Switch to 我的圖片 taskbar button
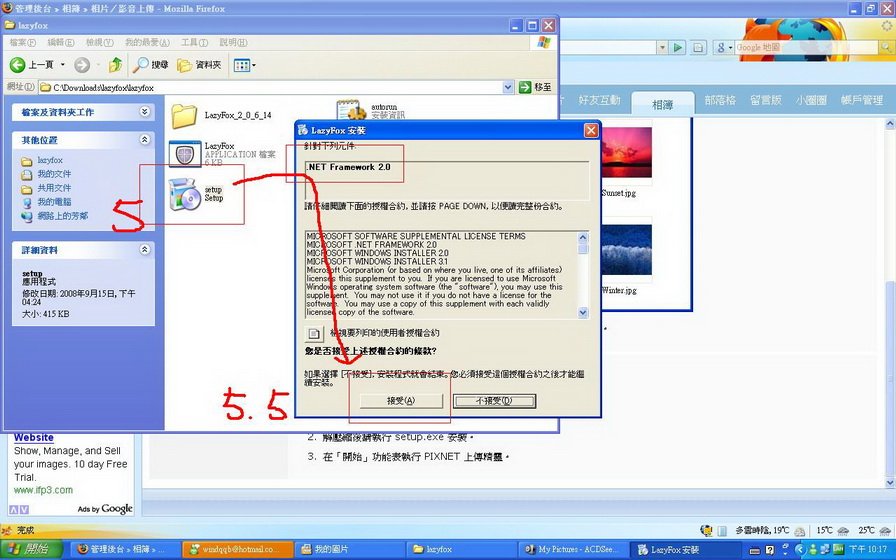Image resolution: width=896 pixels, height=560 pixels. pos(348,550)
